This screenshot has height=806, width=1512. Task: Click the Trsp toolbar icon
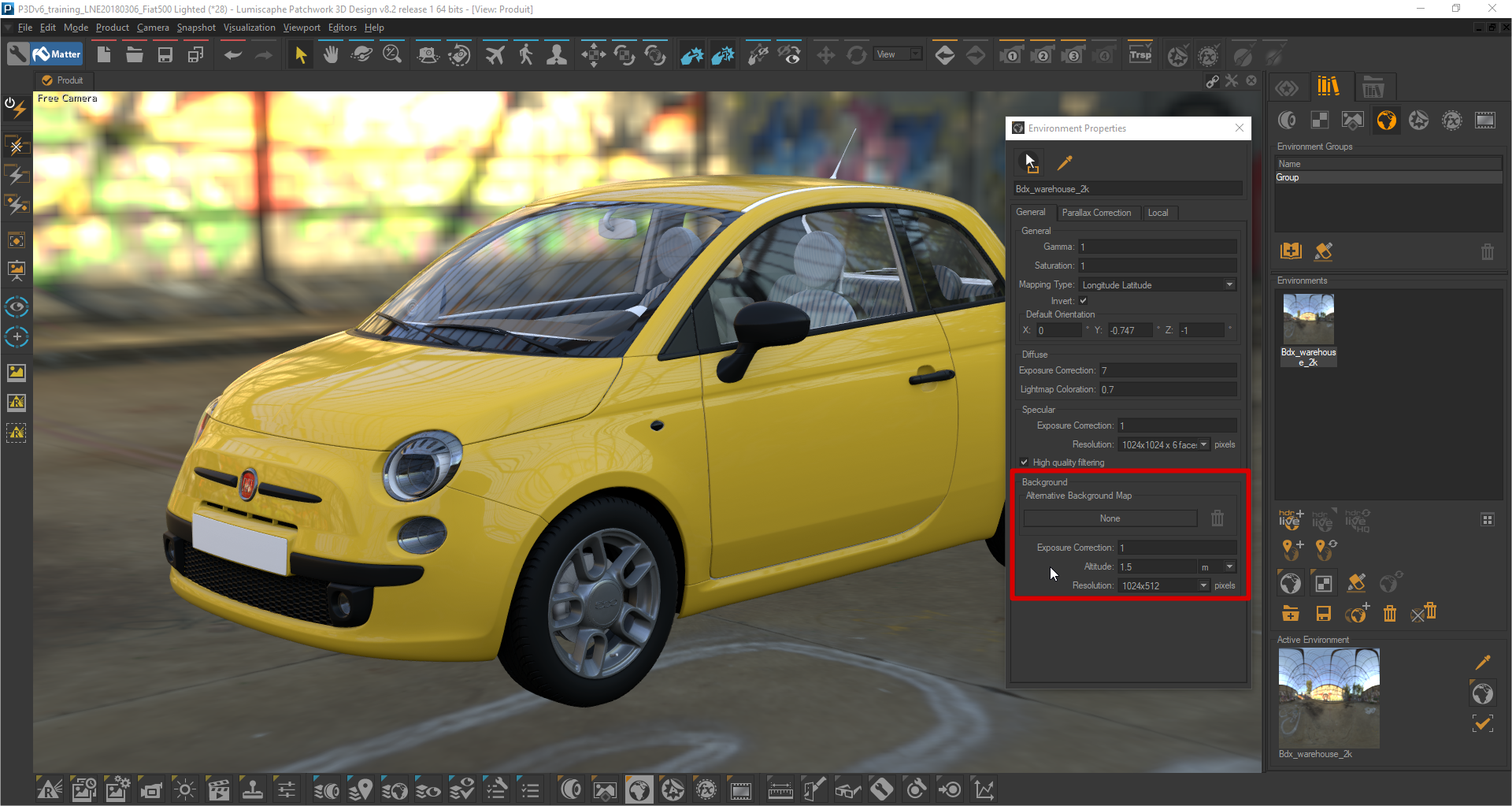1140,54
